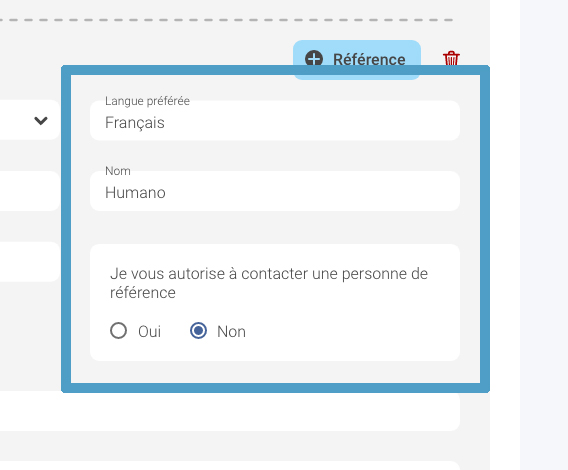Focus the Nom field containing Humano
The image size is (568, 470).
275,191
